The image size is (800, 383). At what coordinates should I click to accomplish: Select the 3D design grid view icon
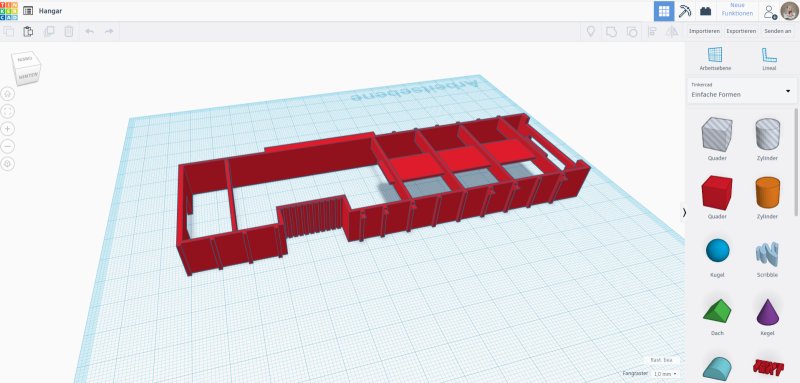[664, 11]
